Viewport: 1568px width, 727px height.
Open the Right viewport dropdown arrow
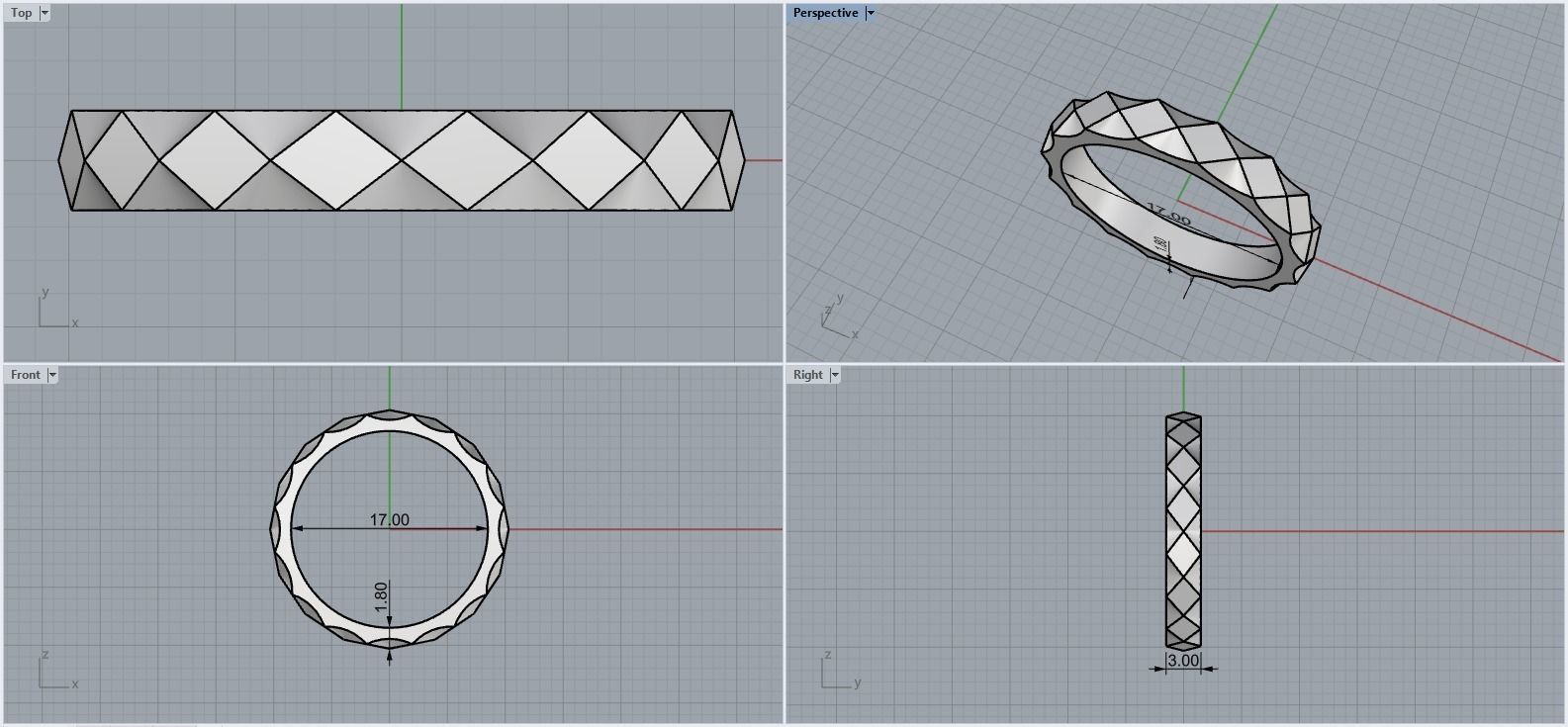pyautogui.click(x=835, y=375)
